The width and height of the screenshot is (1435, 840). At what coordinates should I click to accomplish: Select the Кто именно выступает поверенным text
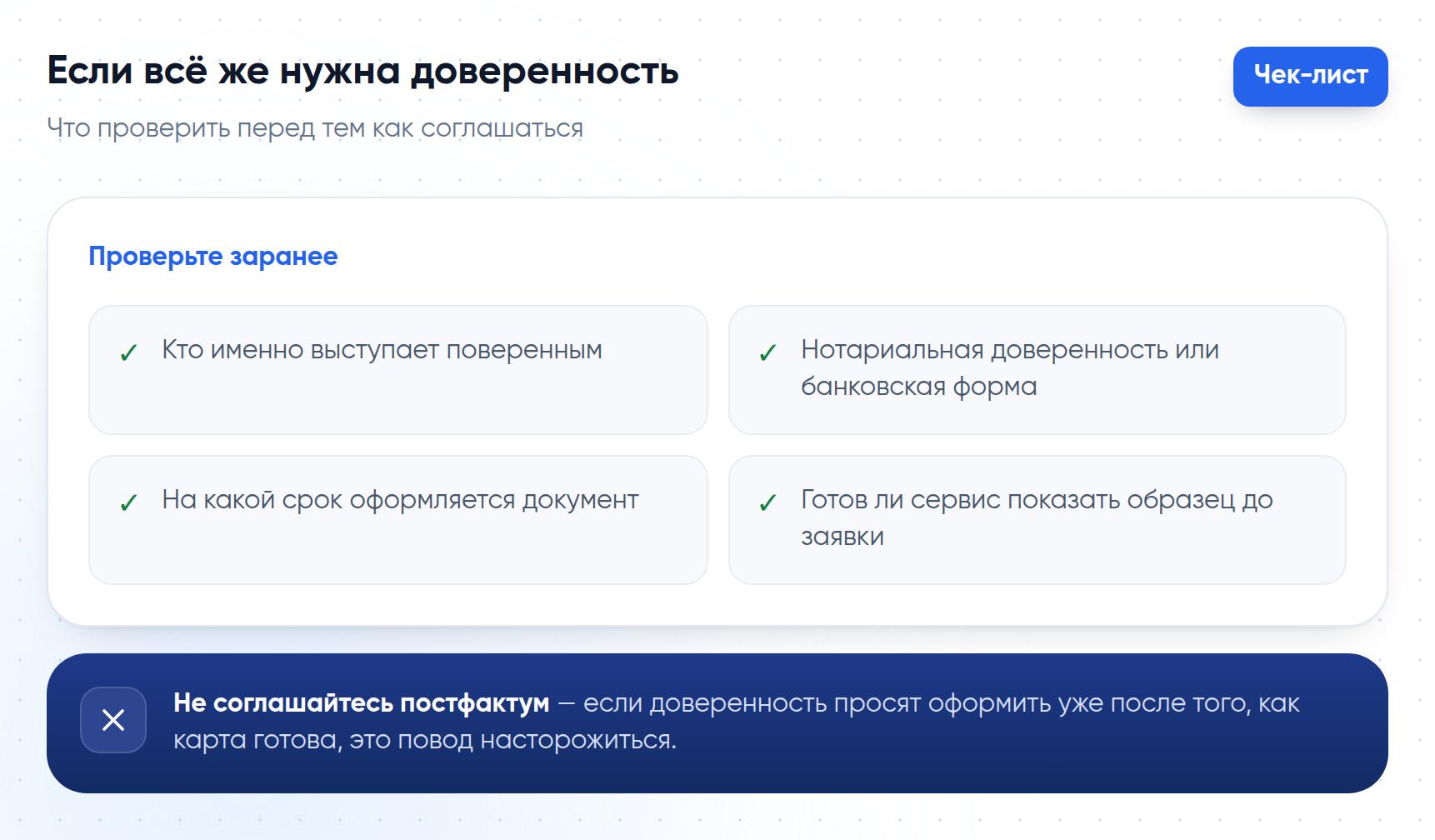(382, 350)
